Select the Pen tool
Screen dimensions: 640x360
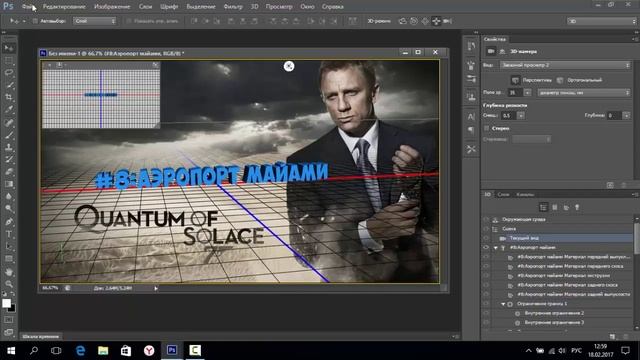(x=9, y=222)
